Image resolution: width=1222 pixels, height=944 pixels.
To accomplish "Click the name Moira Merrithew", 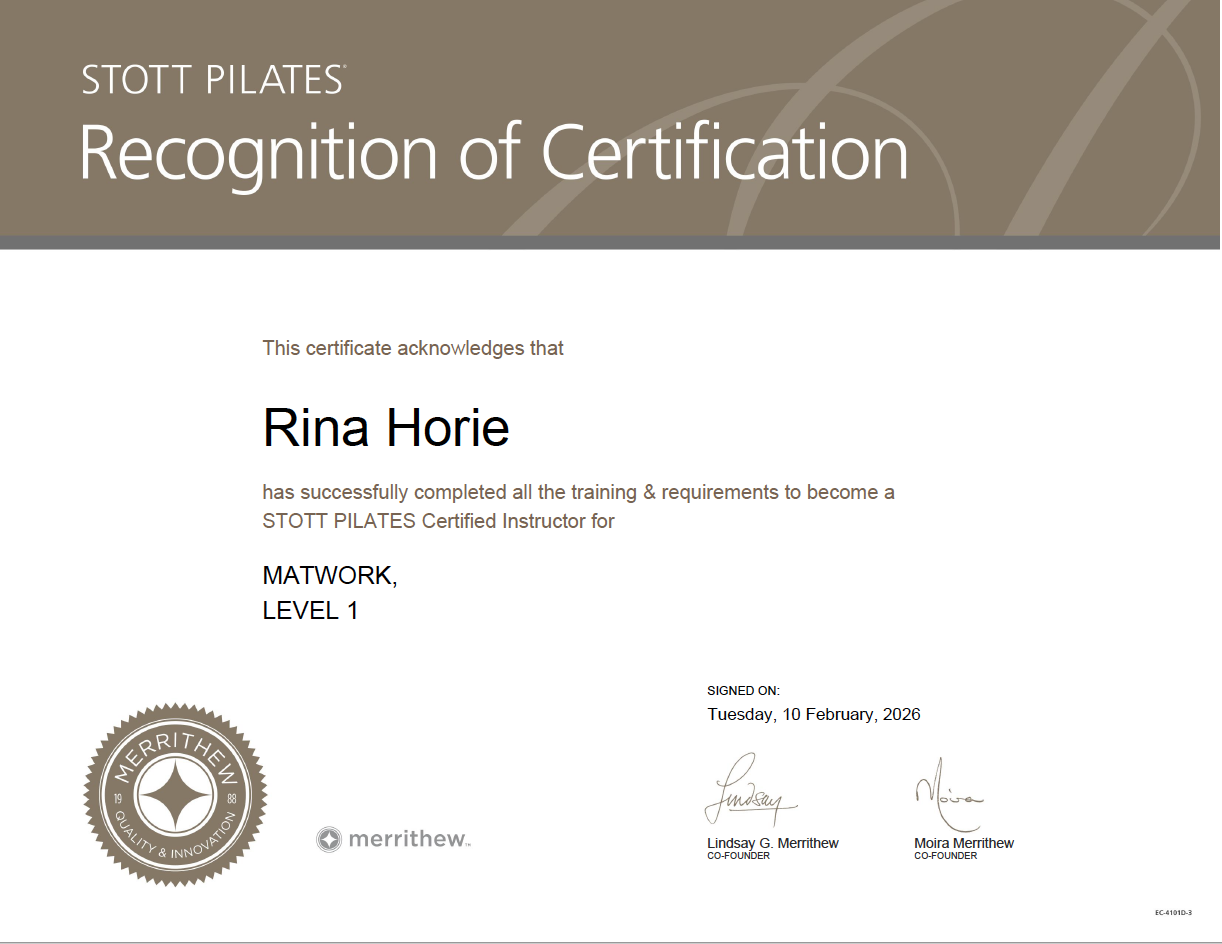I will 964,843.
